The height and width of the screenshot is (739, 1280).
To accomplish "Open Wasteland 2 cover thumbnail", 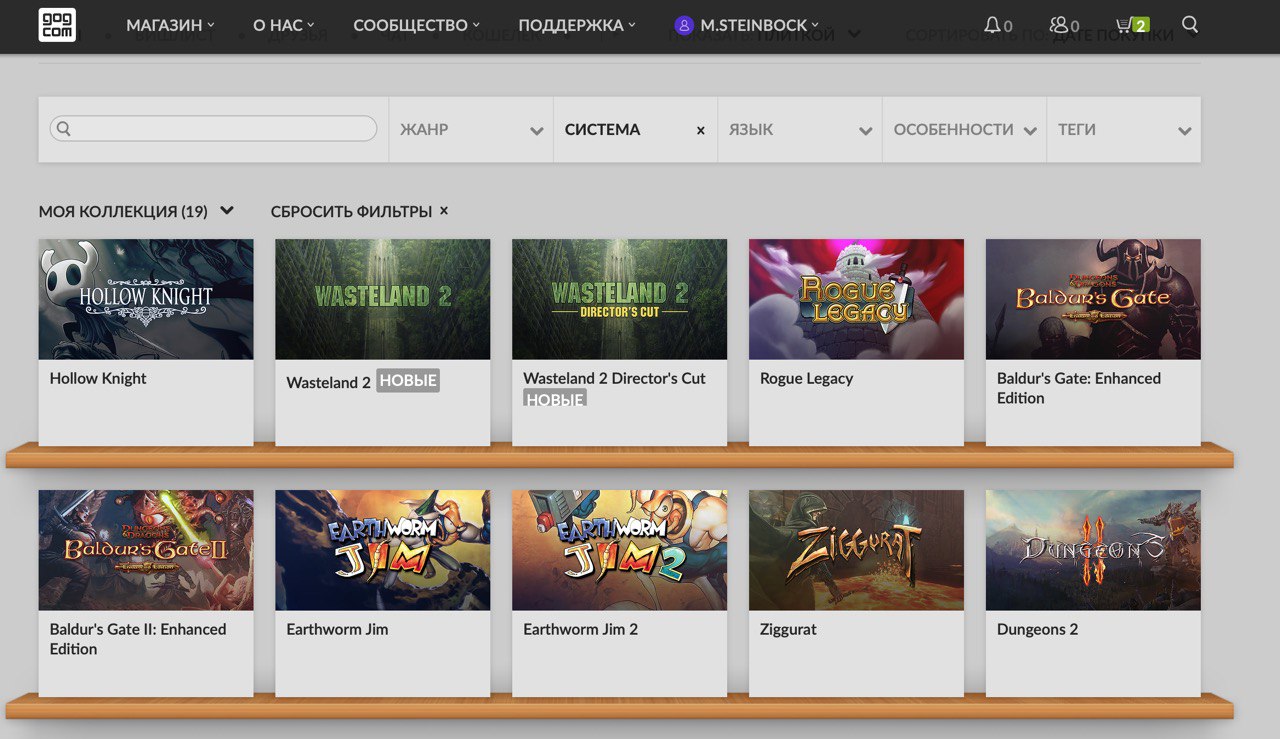I will pos(383,299).
